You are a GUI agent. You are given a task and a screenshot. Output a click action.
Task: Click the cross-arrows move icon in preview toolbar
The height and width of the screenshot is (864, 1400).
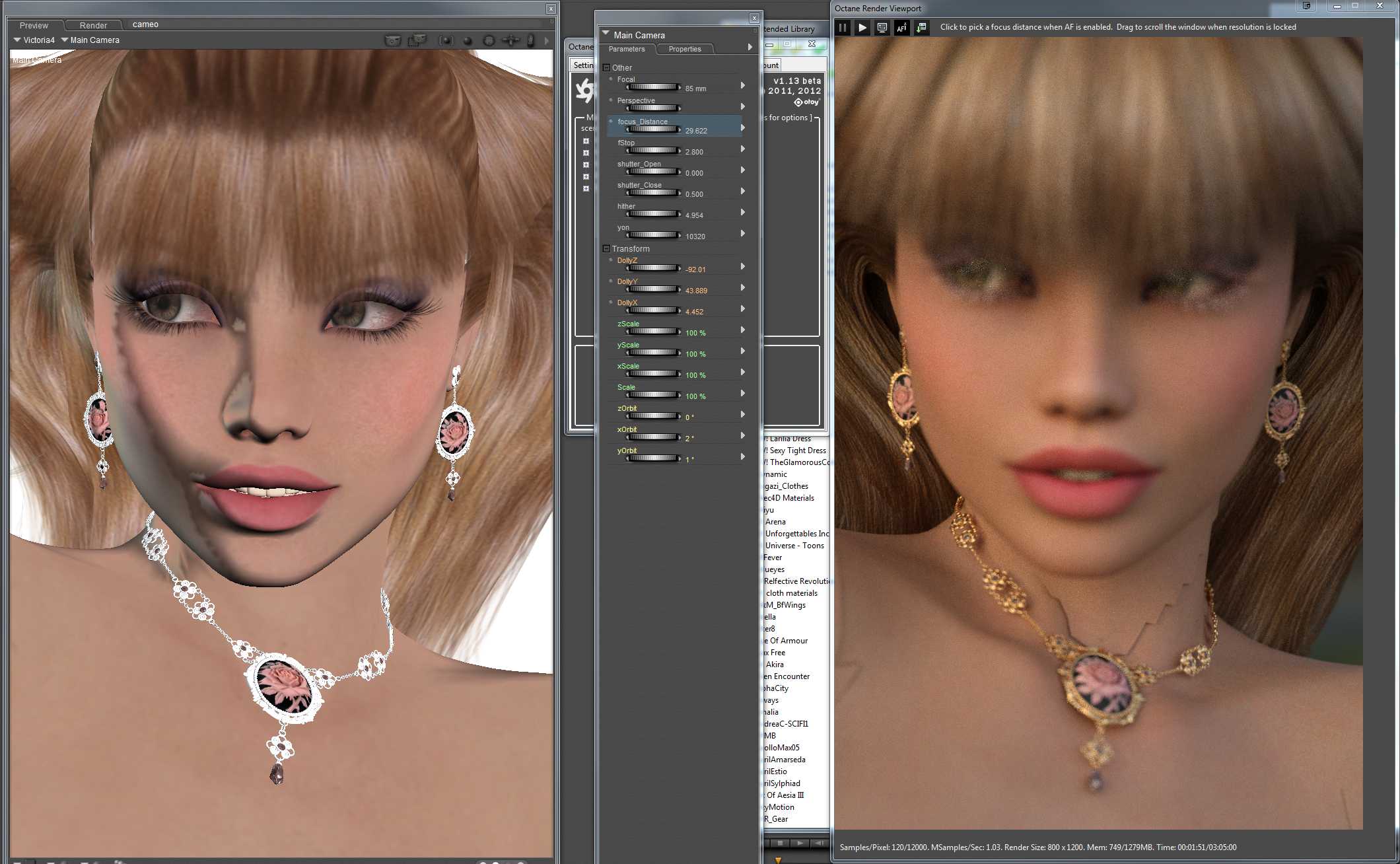point(510,41)
